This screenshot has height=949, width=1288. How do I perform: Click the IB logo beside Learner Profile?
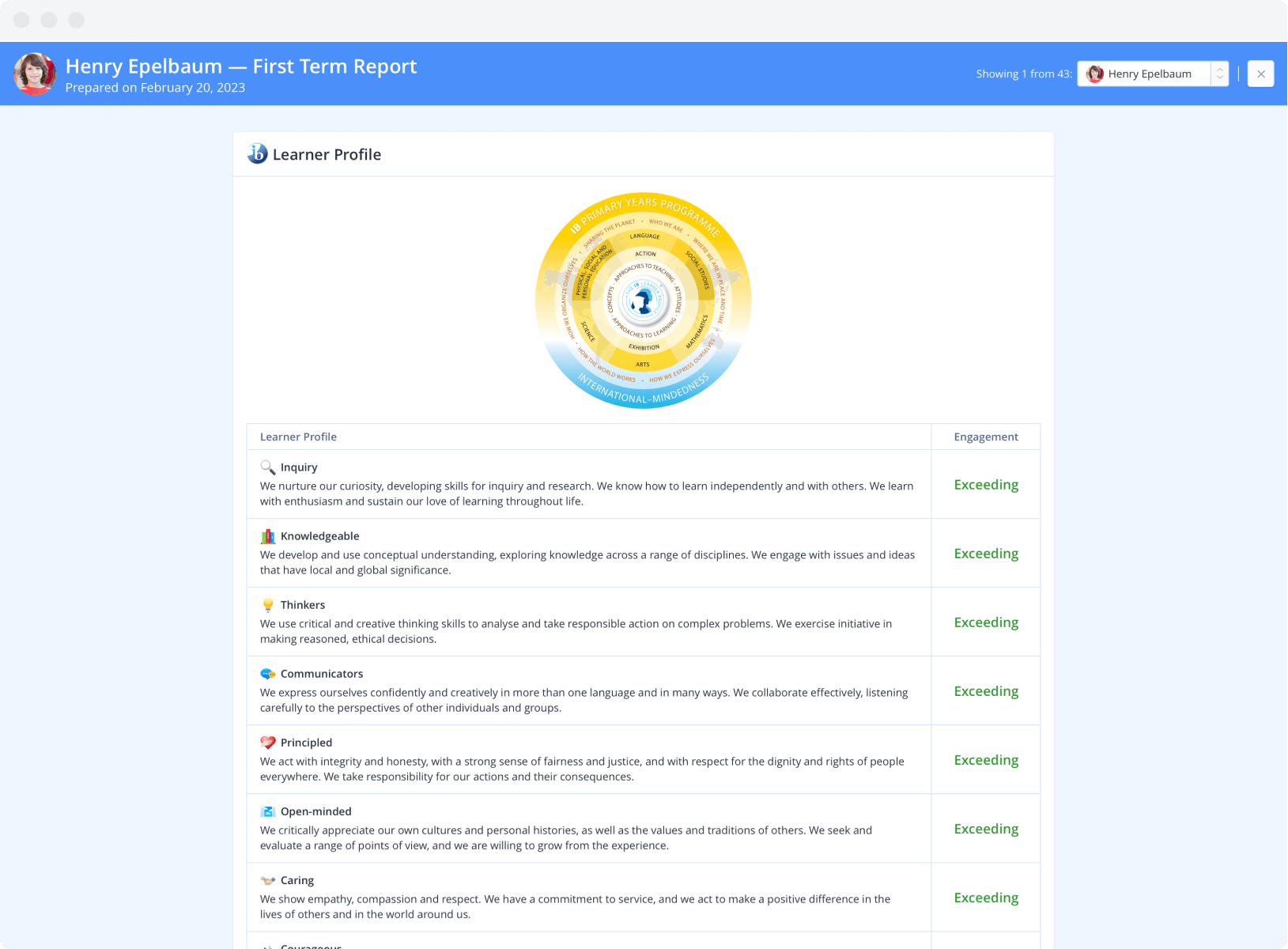point(257,153)
